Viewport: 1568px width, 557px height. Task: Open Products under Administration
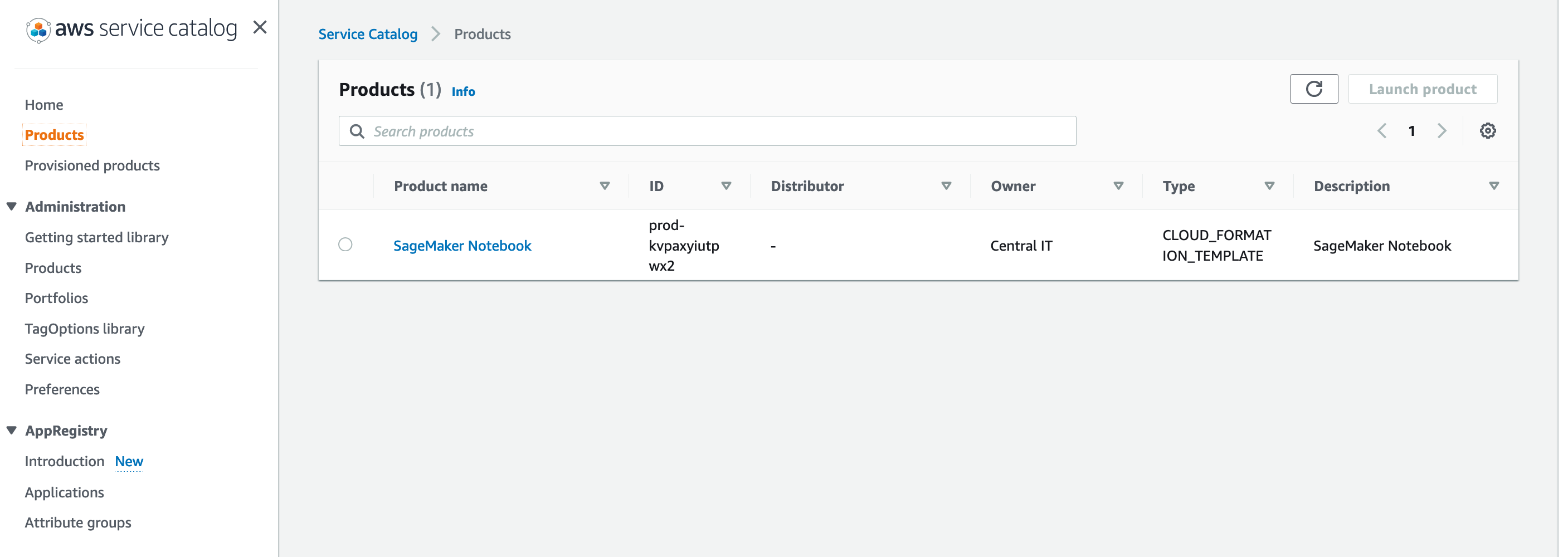pyautogui.click(x=53, y=268)
